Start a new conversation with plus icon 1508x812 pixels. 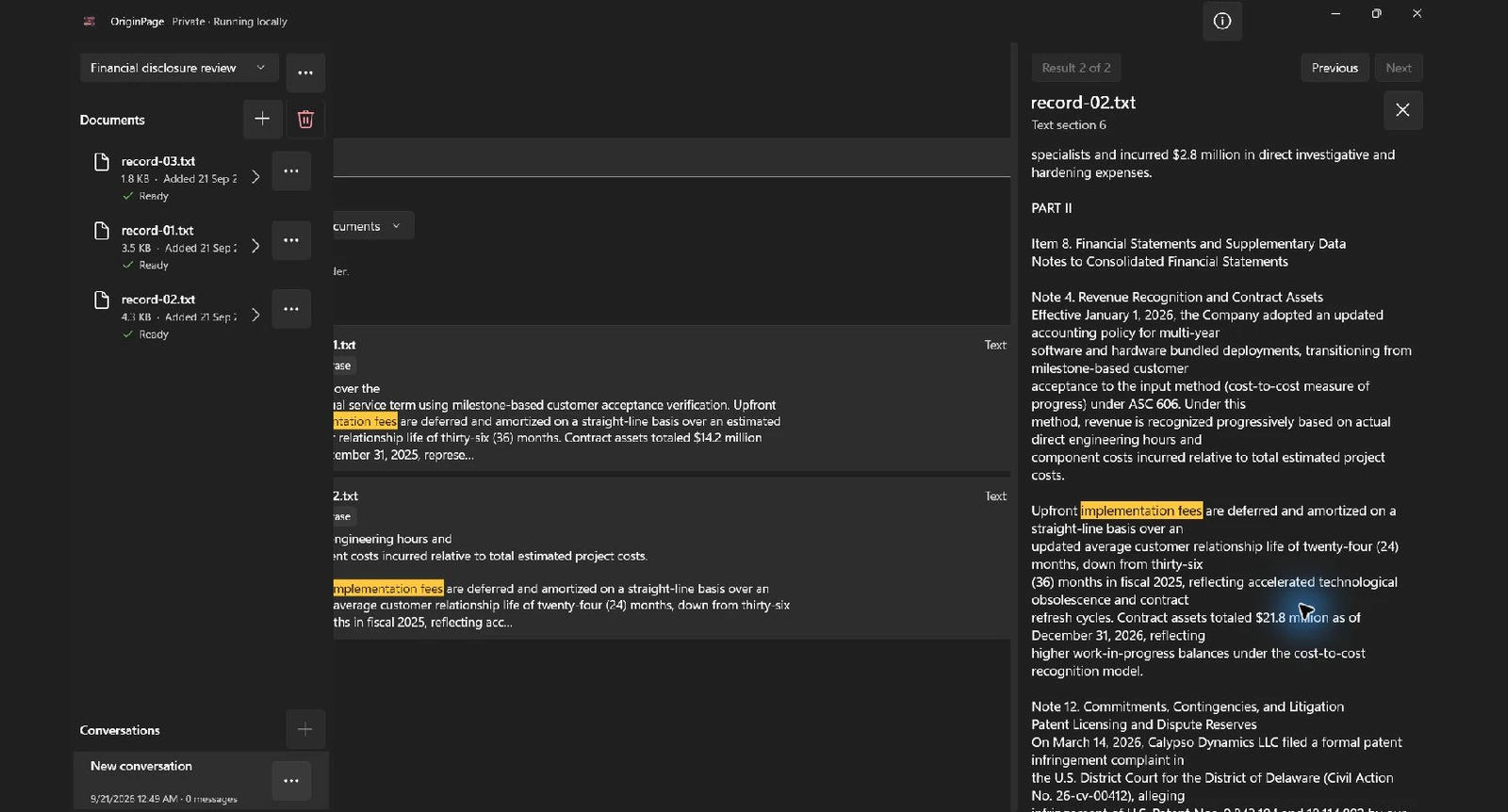tap(305, 729)
